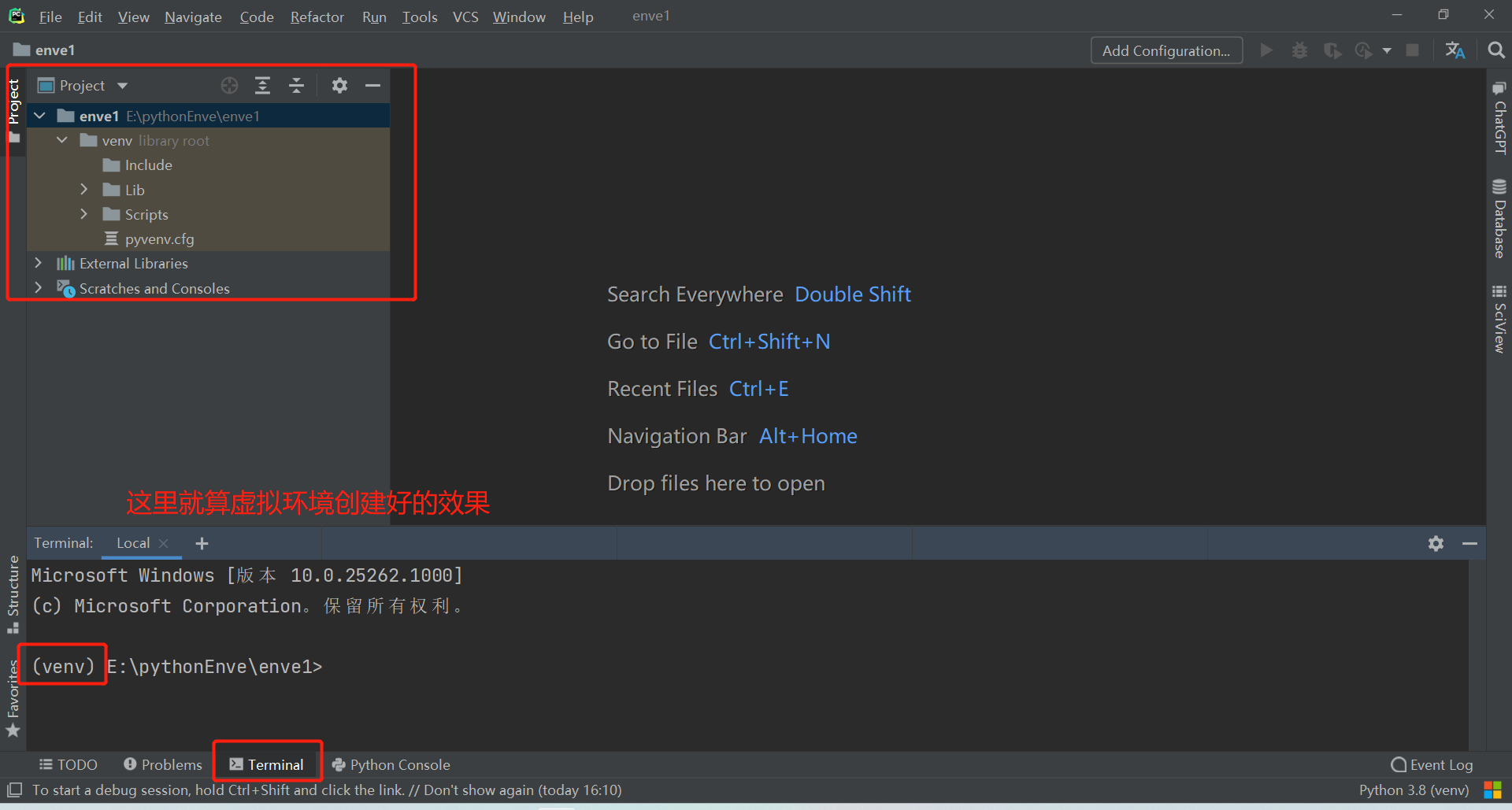Image resolution: width=1512 pixels, height=810 pixels.
Task: Click the Run with Coverage icon
Action: point(1332,50)
